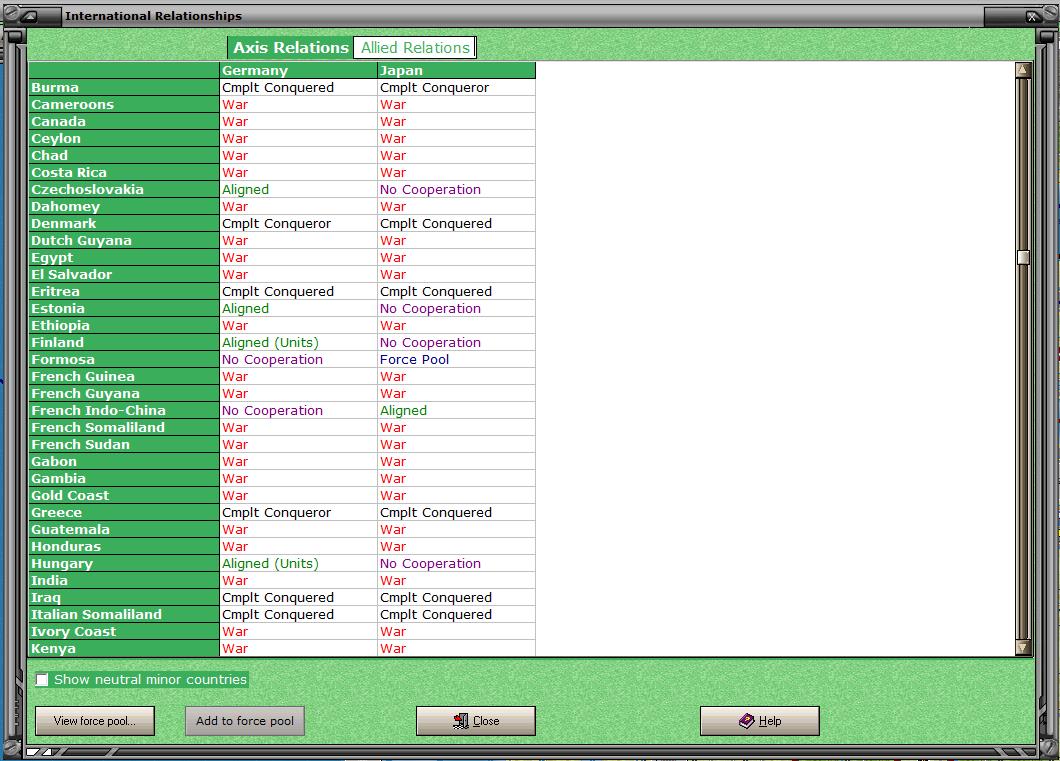The height and width of the screenshot is (761, 1060).
Task: Switch to the Allied Relations tab
Action: [x=414, y=47]
